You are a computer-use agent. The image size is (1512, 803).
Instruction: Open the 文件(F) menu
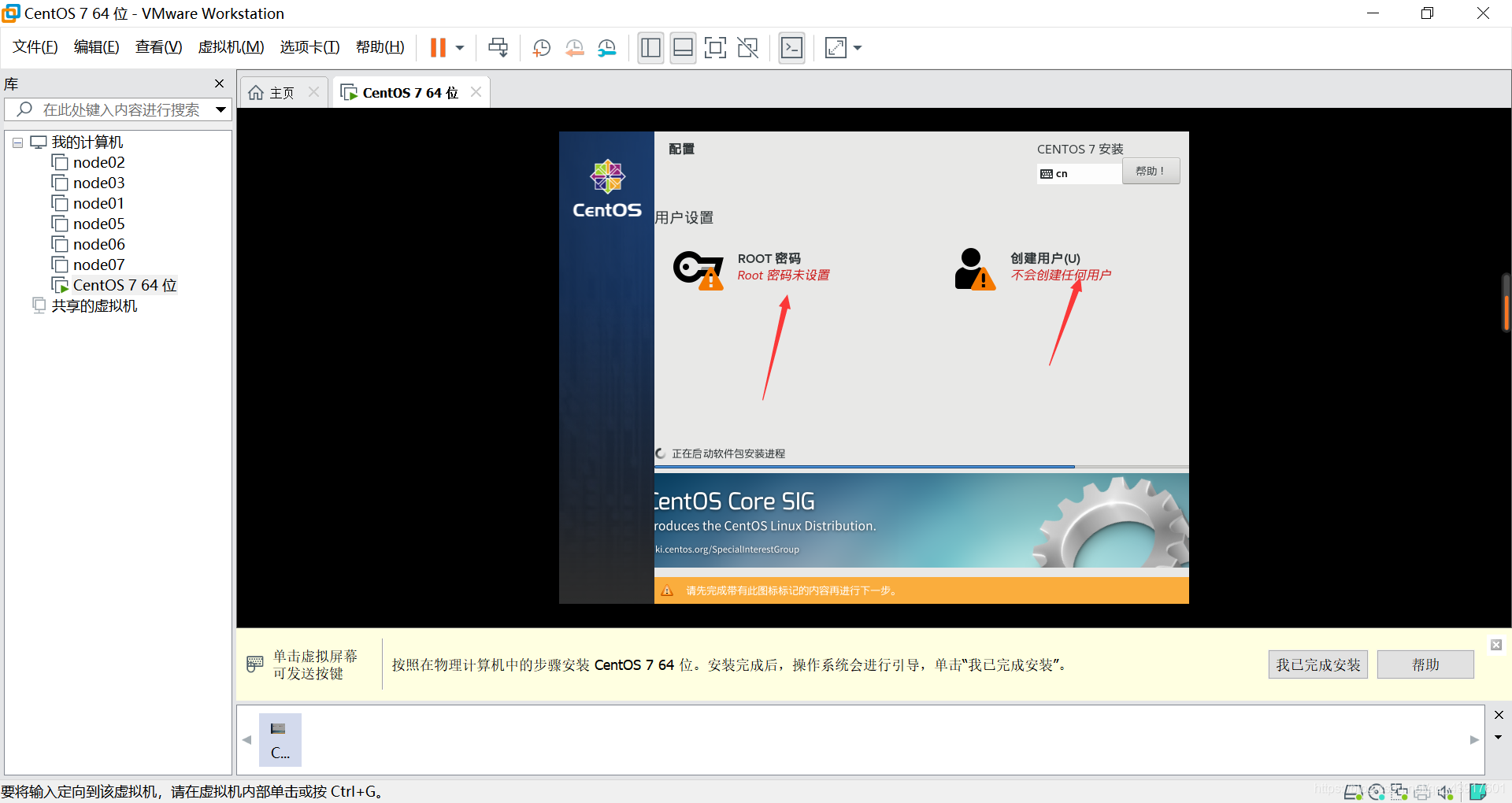pyautogui.click(x=35, y=47)
